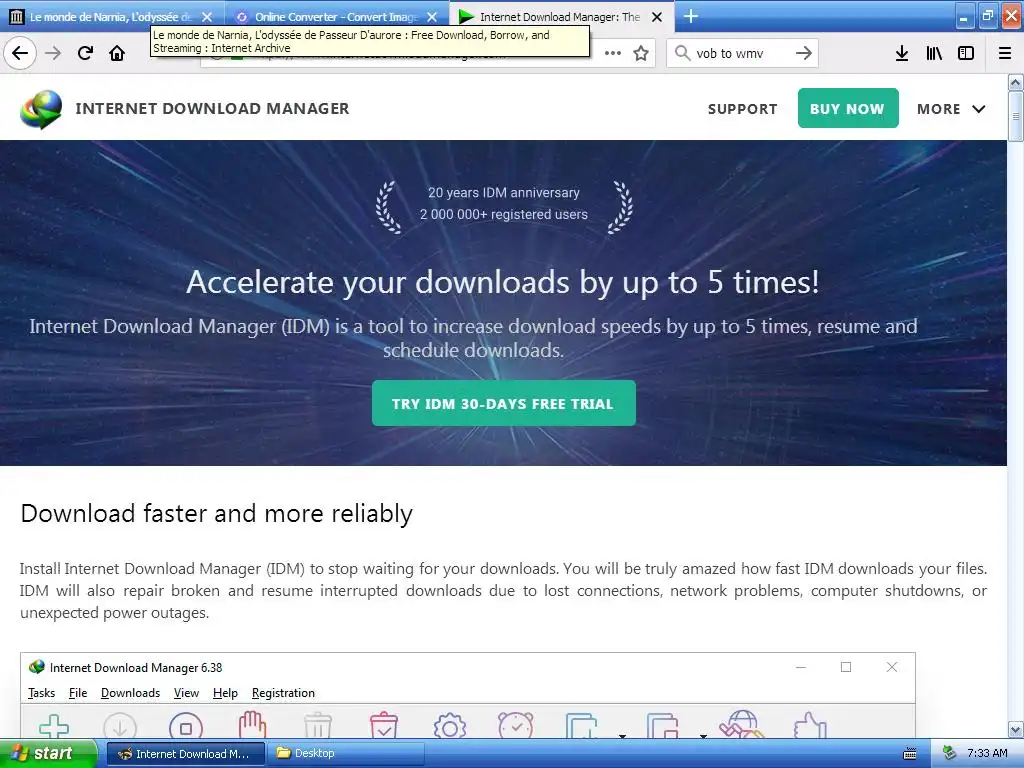This screenshot has width=1024, height=768.
Task: Open the Firefox hamburger menu
Action: (1005, 53)
